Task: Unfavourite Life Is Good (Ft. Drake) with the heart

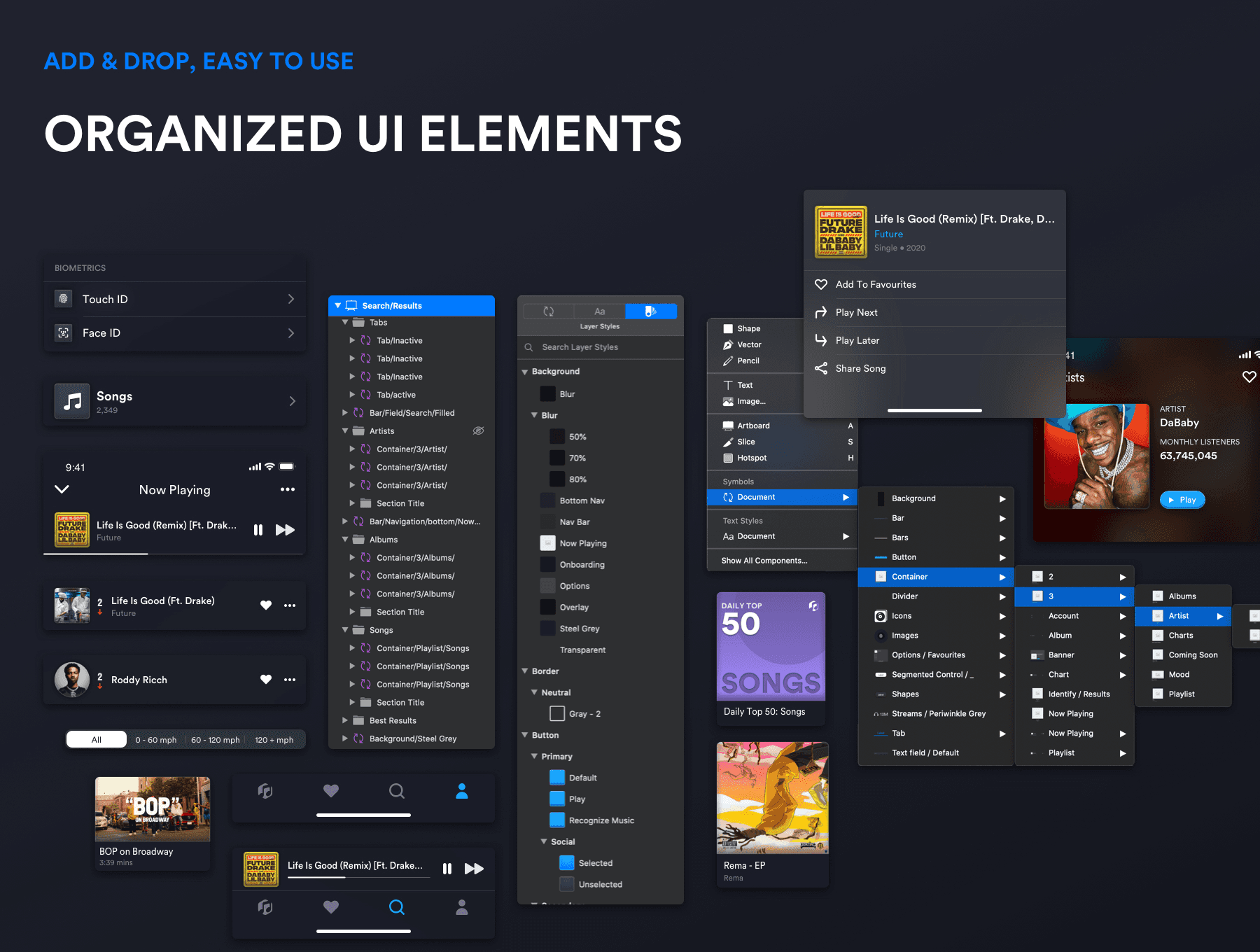Action: [266, 605]
